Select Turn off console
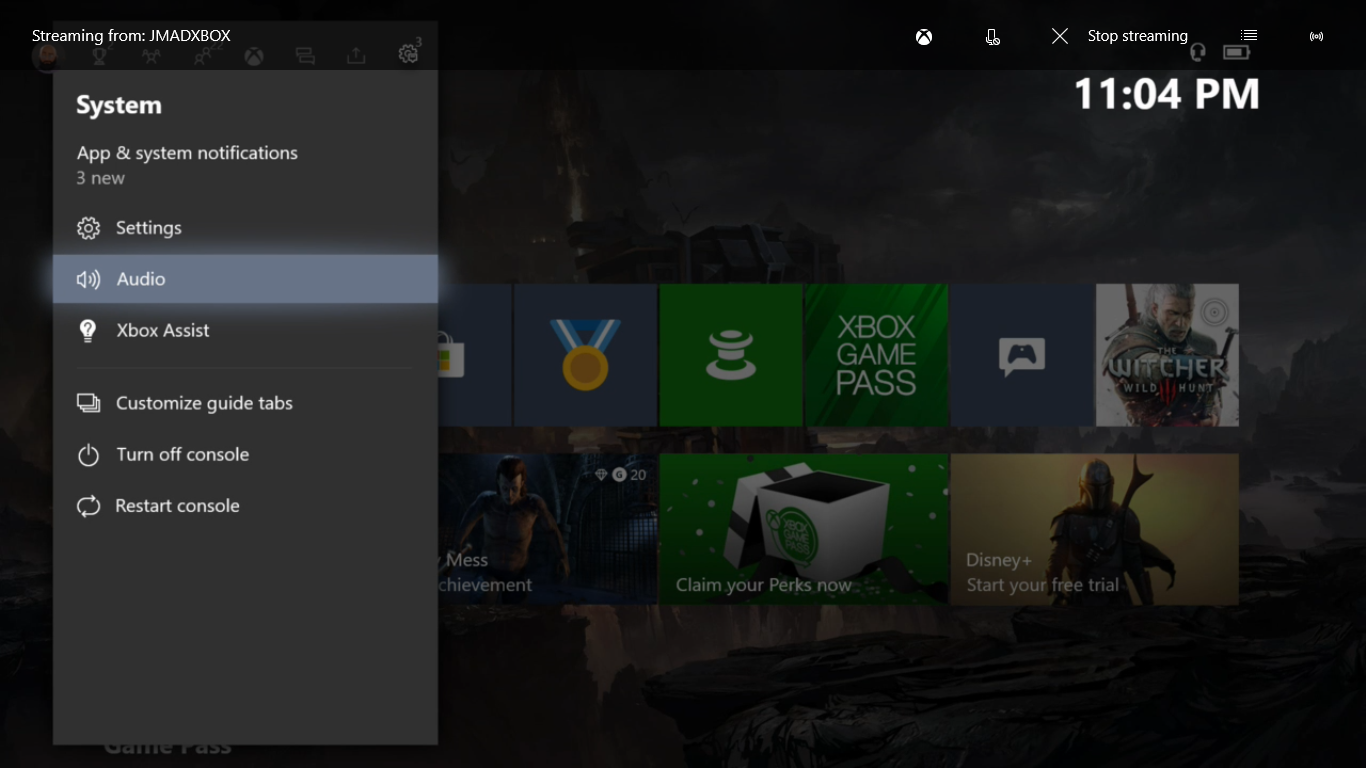This screenshot has width=1366, height=768. pos(245,454)
